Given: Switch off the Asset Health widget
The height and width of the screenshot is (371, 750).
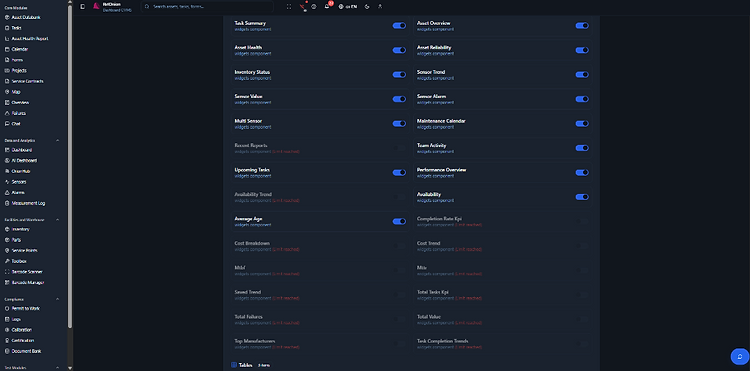Looking at the screenshot, I should 399,50.
